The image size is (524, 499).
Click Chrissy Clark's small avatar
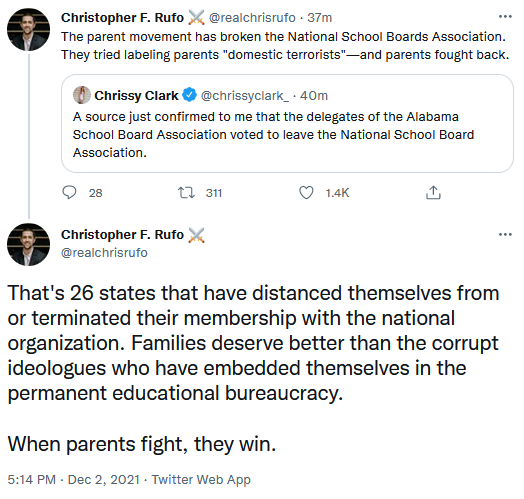[x=82, y=95]
